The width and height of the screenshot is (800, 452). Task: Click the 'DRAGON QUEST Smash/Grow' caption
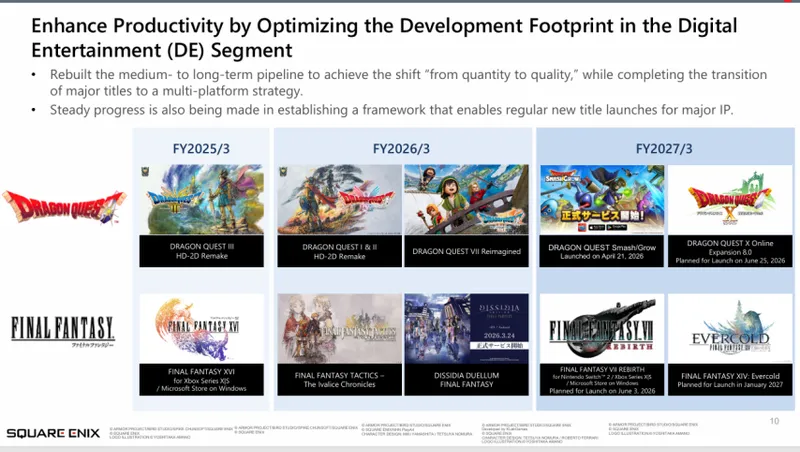pos(602,251)
